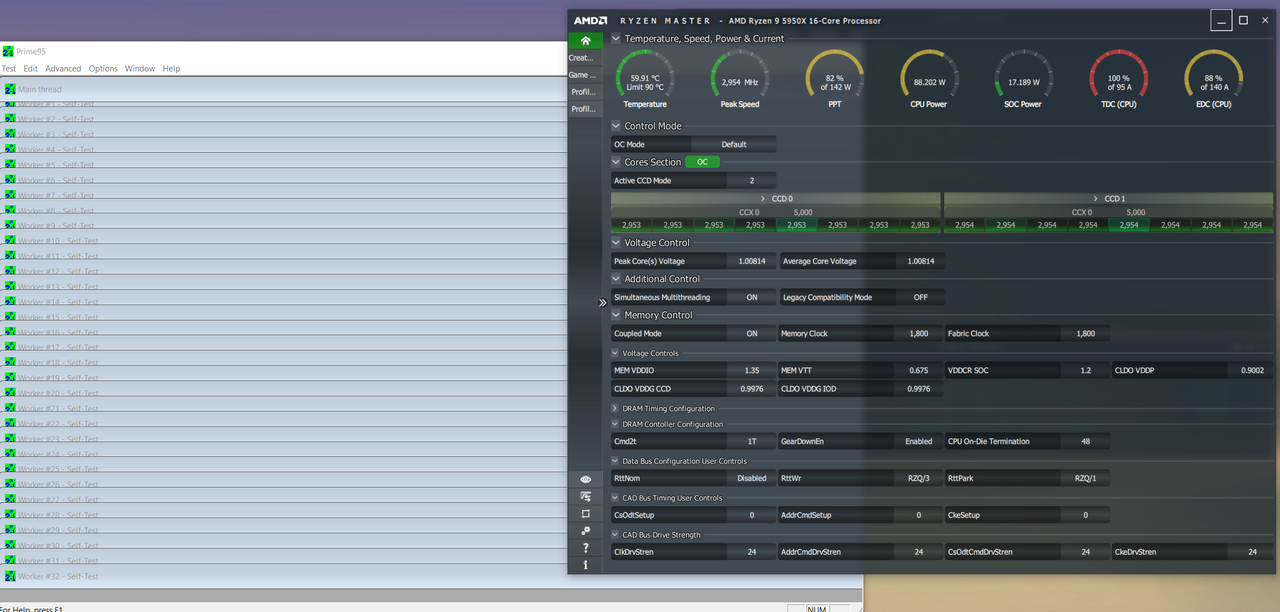Open the Help menu in Prime95
The image size is (1280, 612).
click(171, 69)
